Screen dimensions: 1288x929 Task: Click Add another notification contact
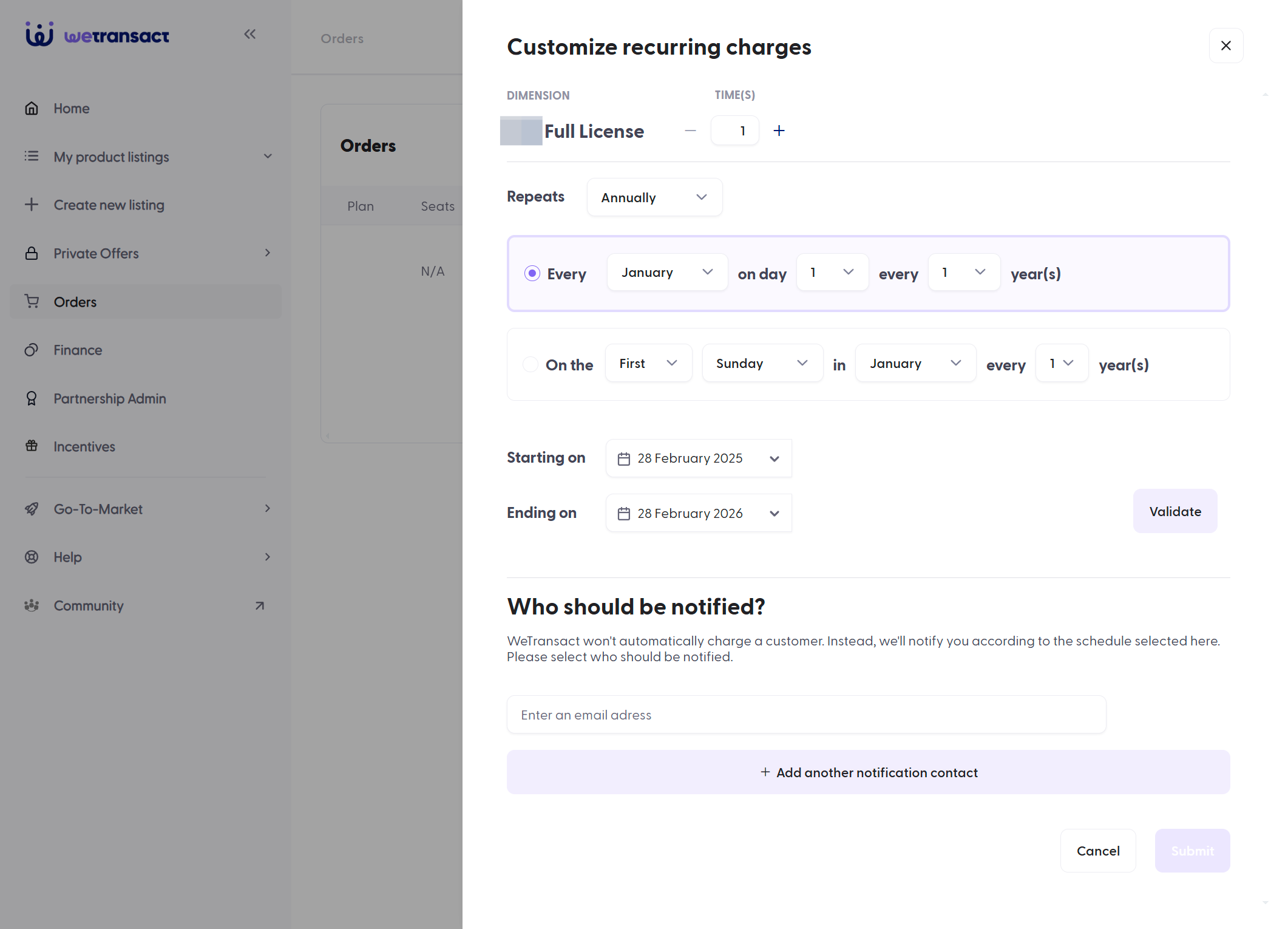tap(868, 772)
